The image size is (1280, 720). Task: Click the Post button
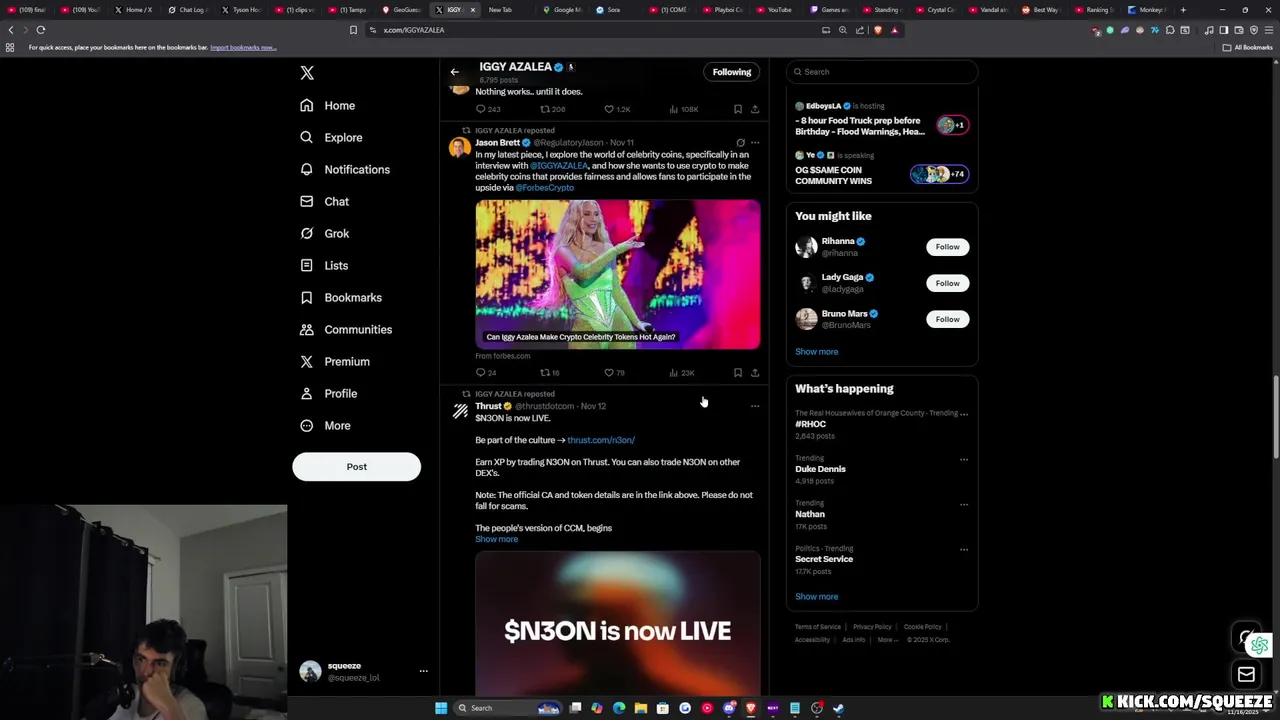[x=356, y=467]
